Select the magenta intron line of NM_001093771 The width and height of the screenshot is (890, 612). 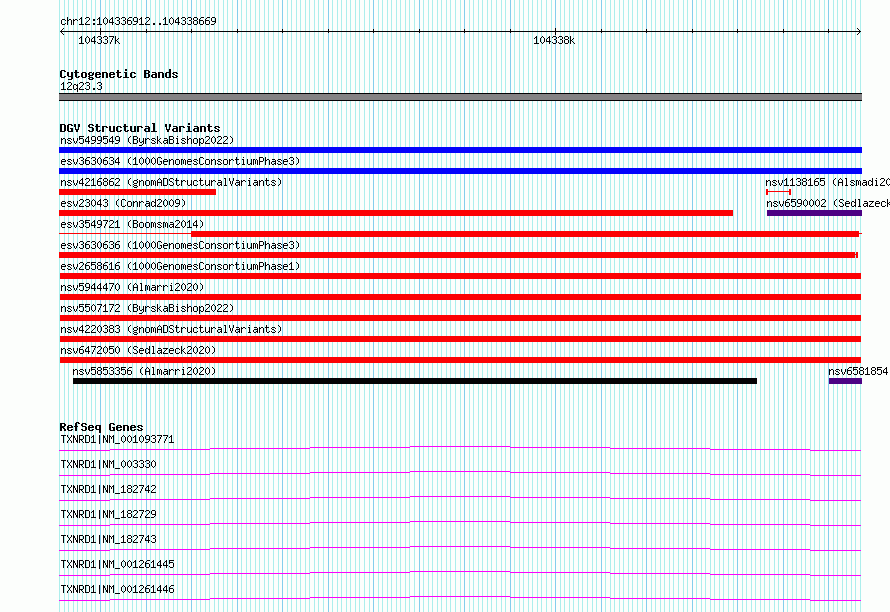click(x=460, y=448)
